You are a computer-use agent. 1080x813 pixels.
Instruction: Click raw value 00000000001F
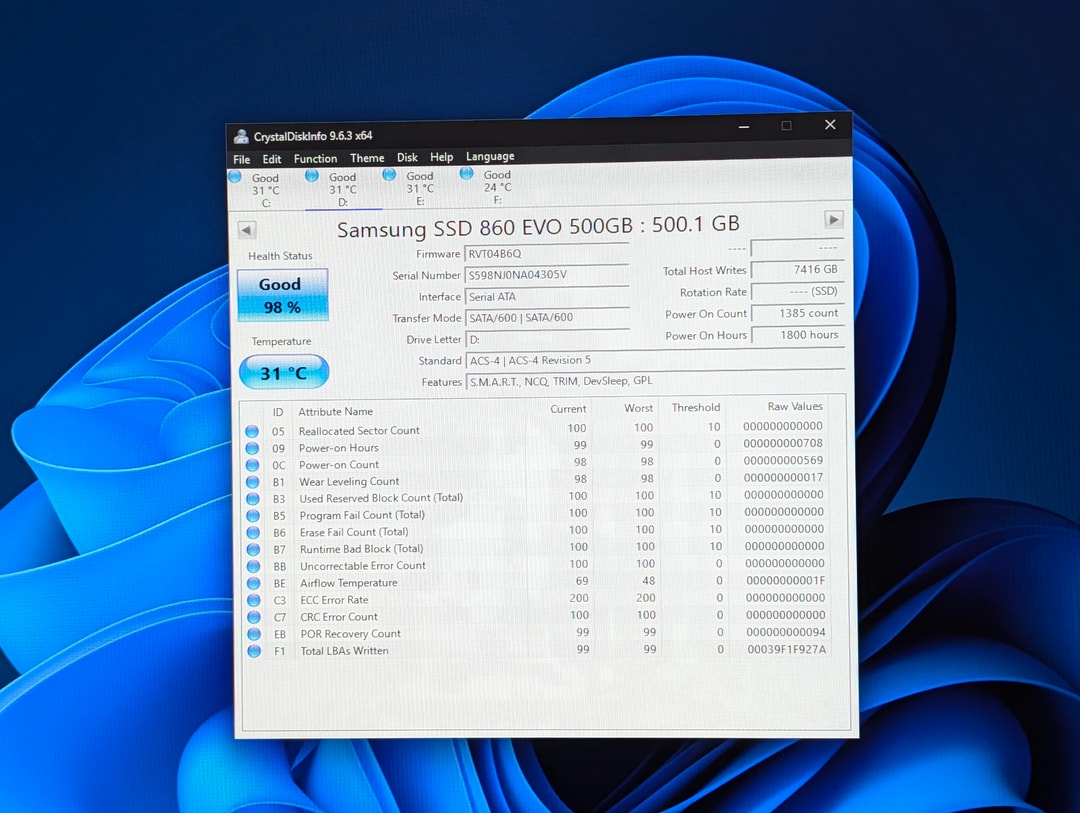click(x=785, y=581)
